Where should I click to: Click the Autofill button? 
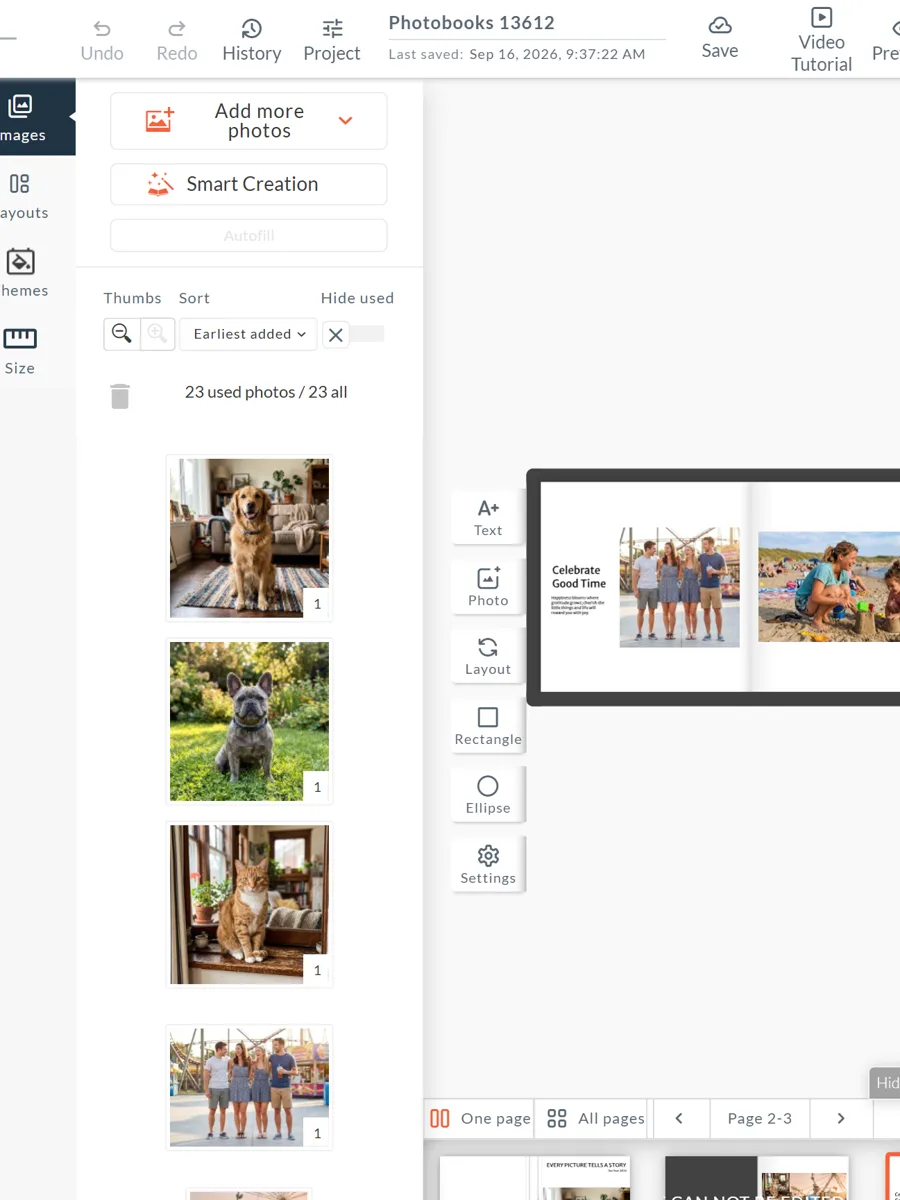click(x=249, y=236)
